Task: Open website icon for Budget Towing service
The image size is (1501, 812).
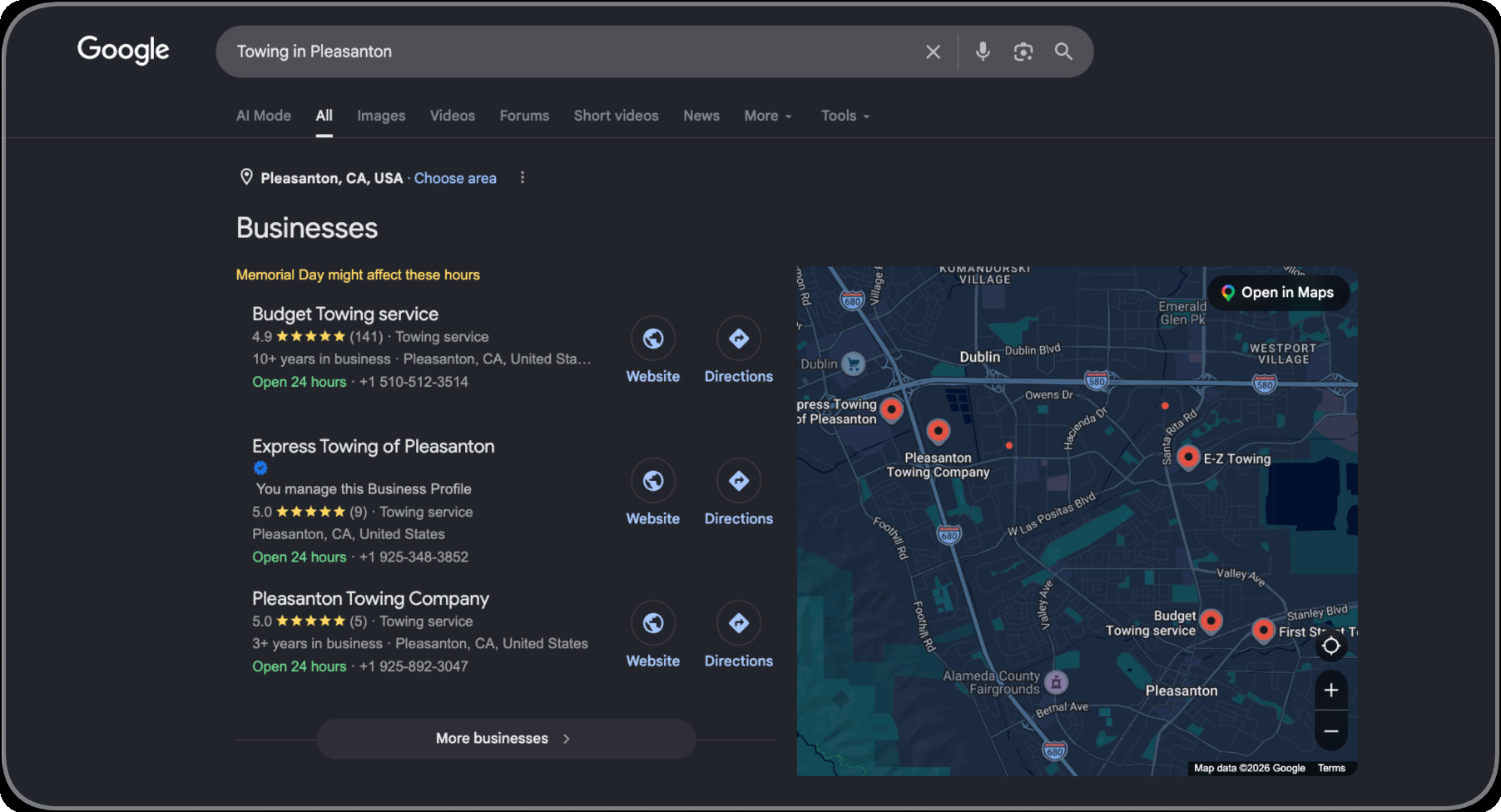Action: 653,339
